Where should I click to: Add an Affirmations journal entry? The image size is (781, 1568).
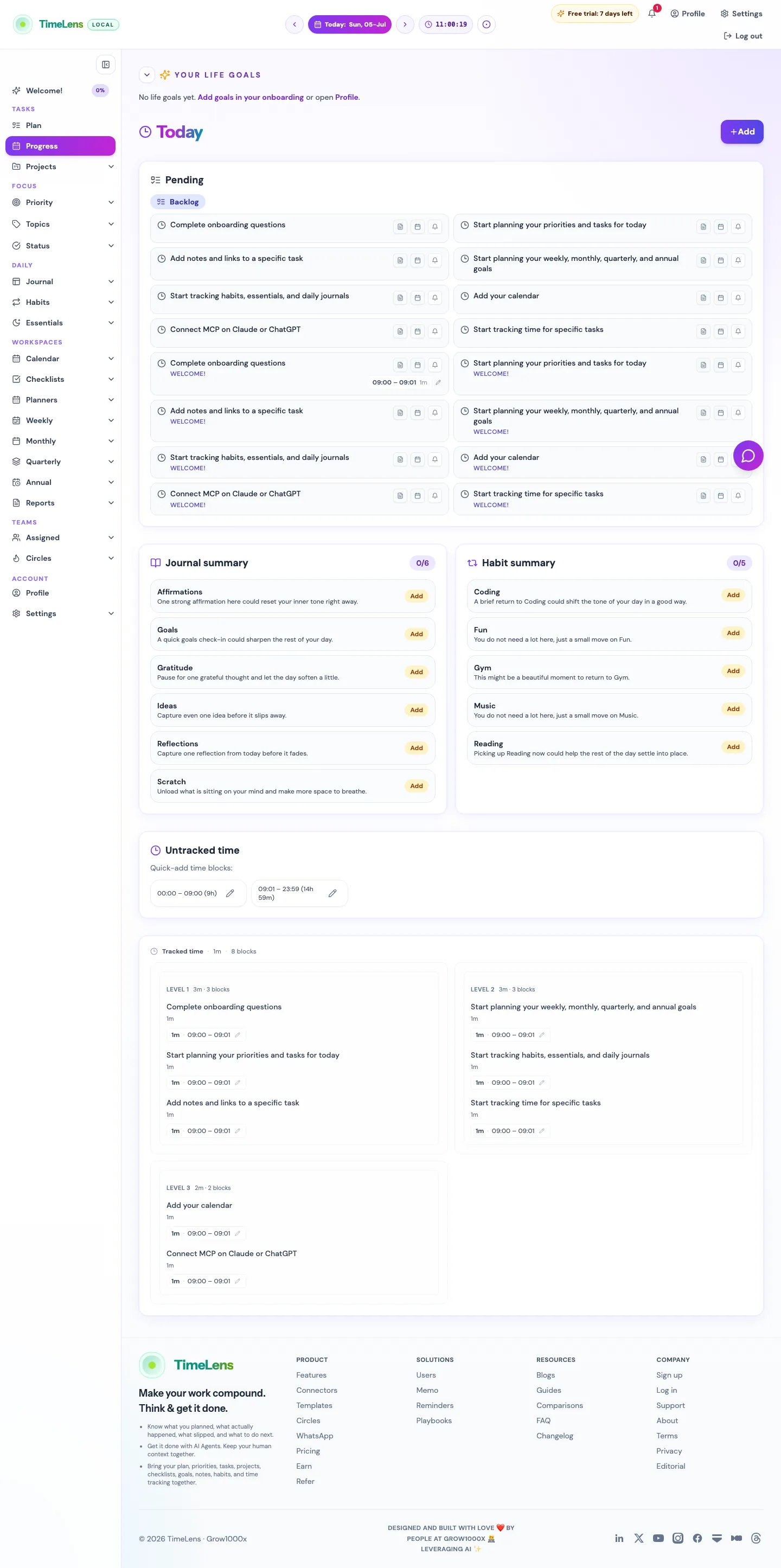point(417,597)
